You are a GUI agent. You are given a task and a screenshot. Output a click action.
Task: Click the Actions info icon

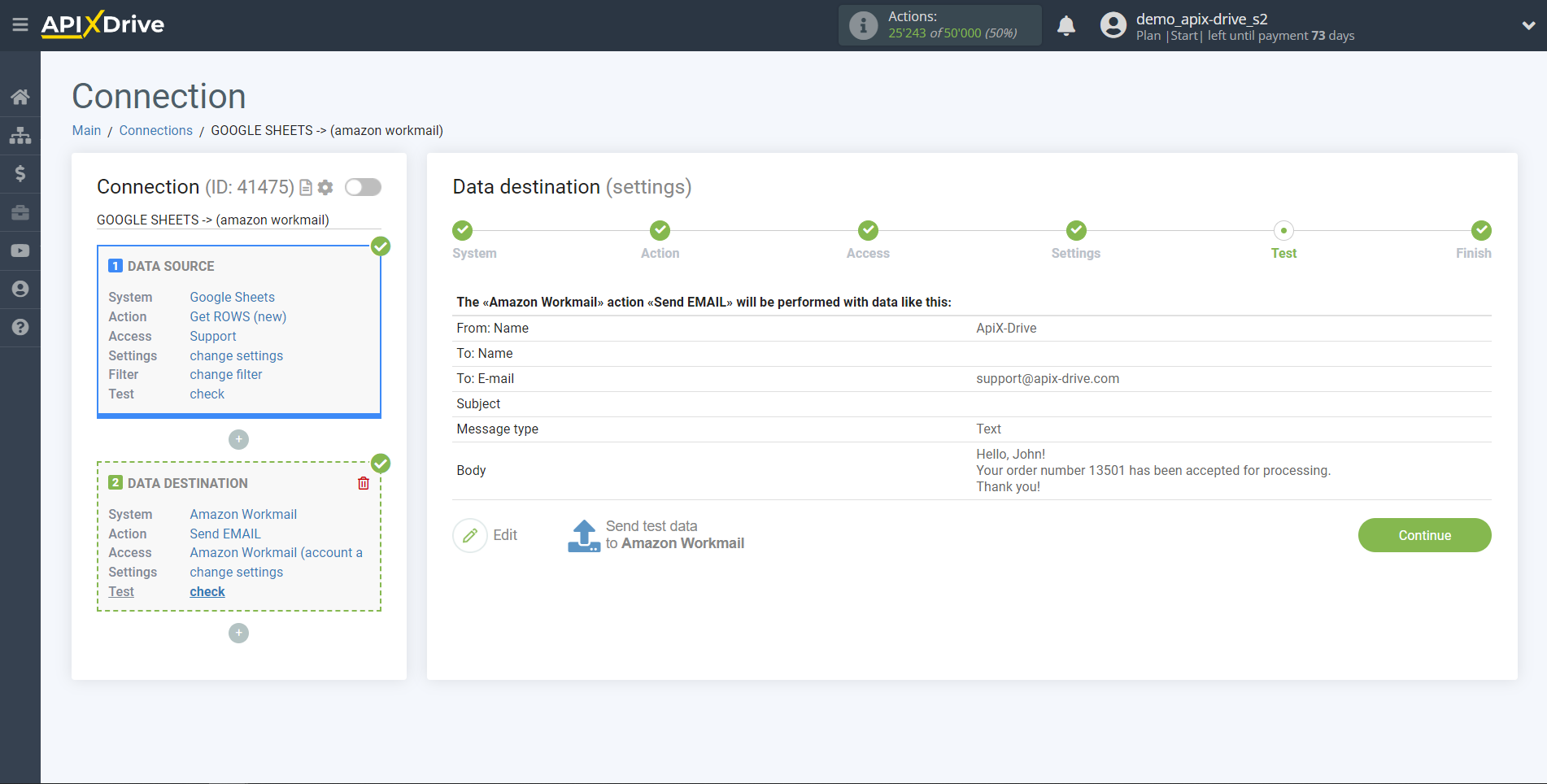[x=863, y=25]
